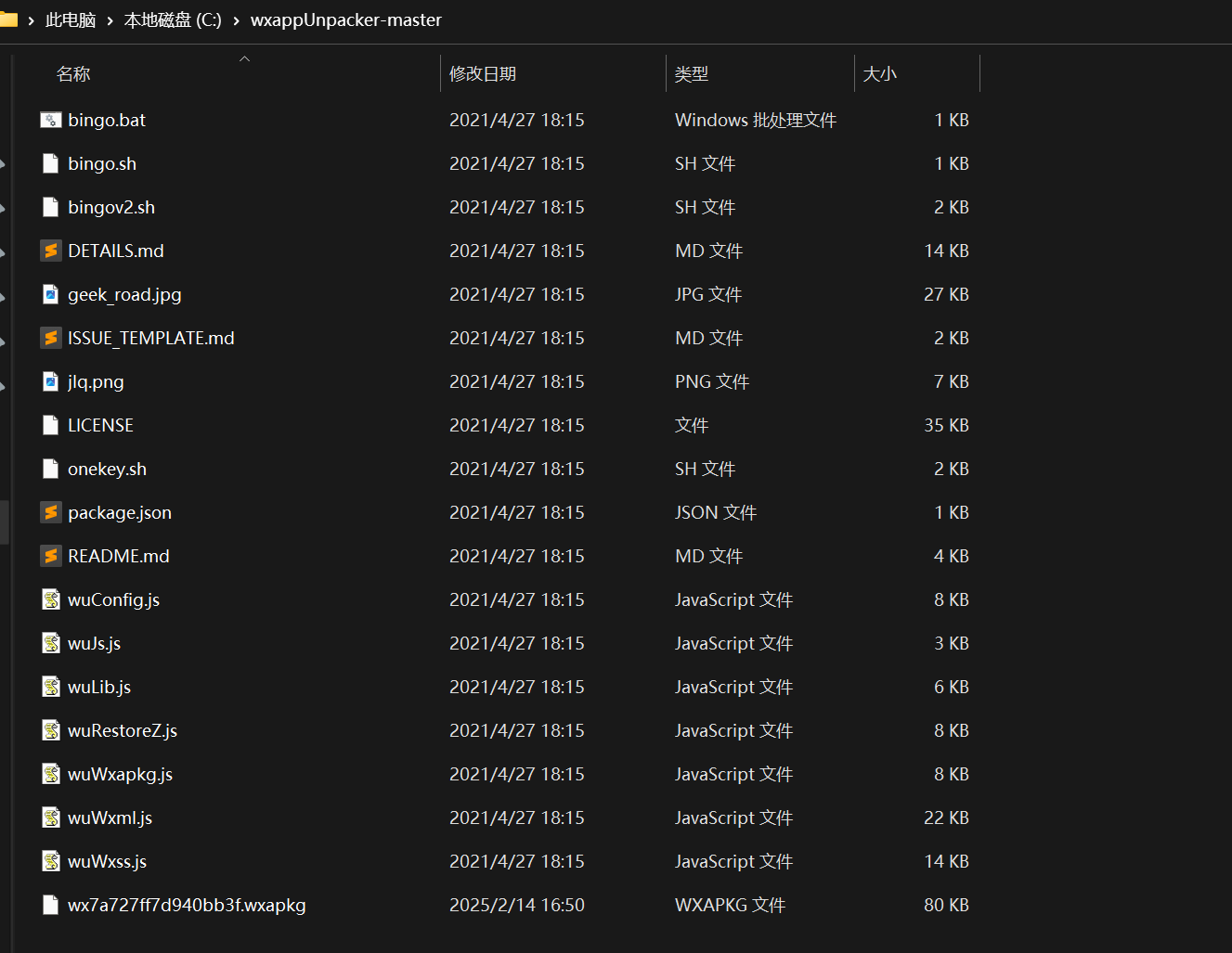
Task: Click the package.json file icon
Action: 51,512
